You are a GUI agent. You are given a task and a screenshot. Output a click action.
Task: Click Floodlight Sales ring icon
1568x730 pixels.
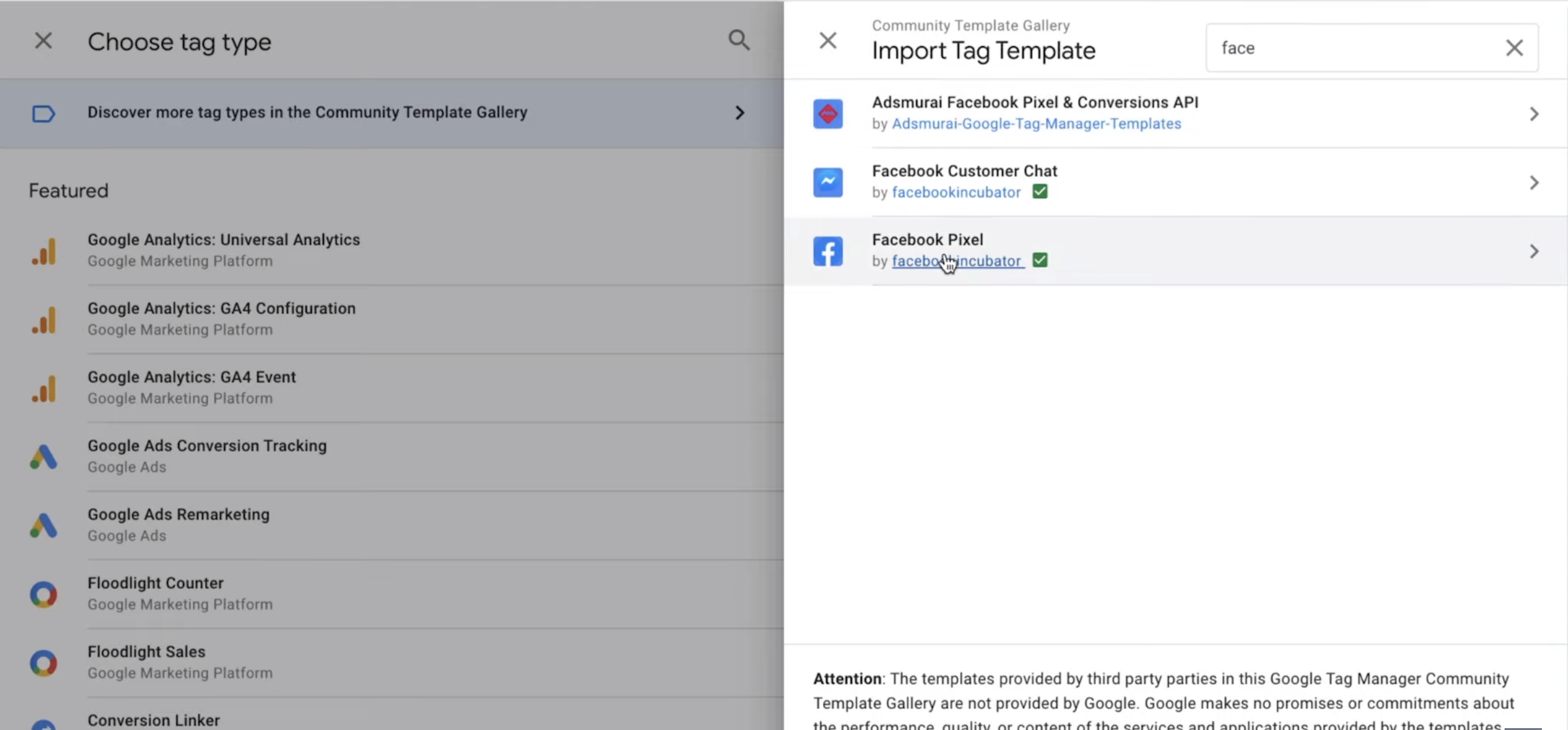click(x=44, y=663)
